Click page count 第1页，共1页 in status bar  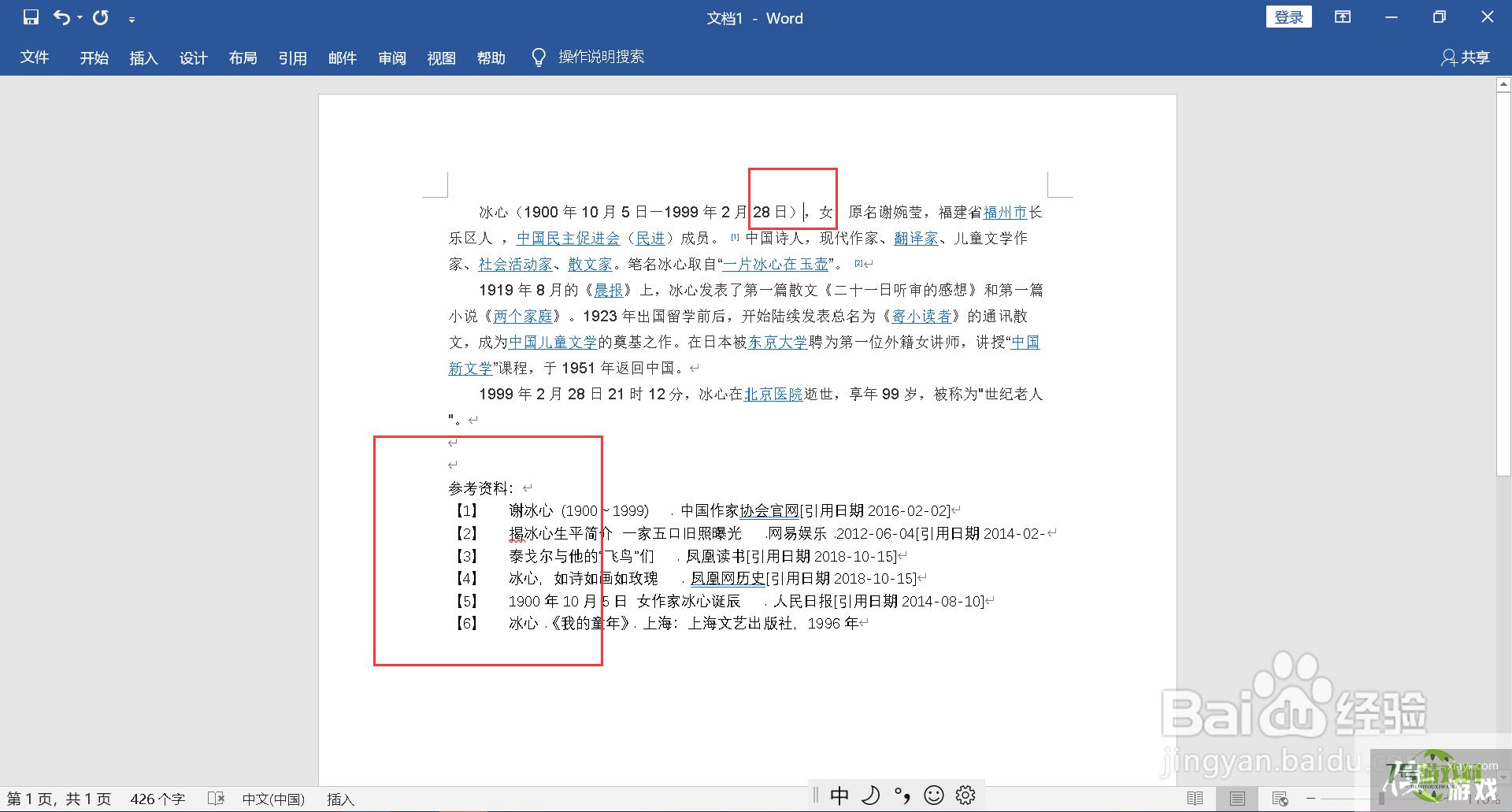(x=59, y=799)
